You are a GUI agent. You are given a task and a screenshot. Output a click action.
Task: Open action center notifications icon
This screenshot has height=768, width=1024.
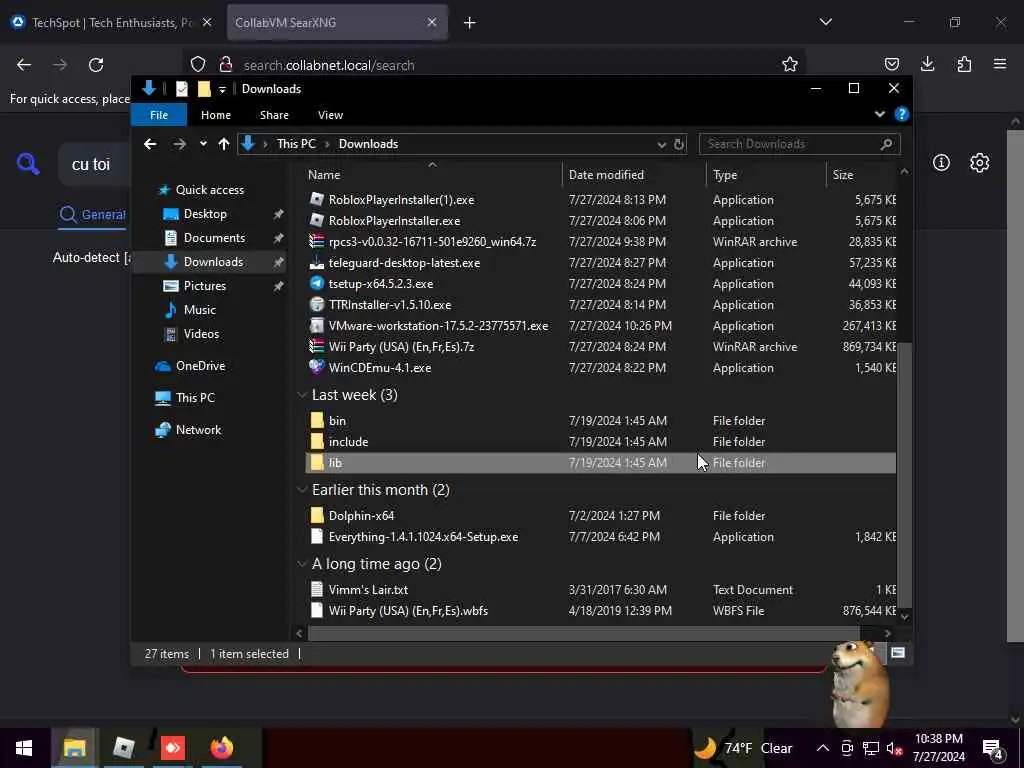(993, 749)
